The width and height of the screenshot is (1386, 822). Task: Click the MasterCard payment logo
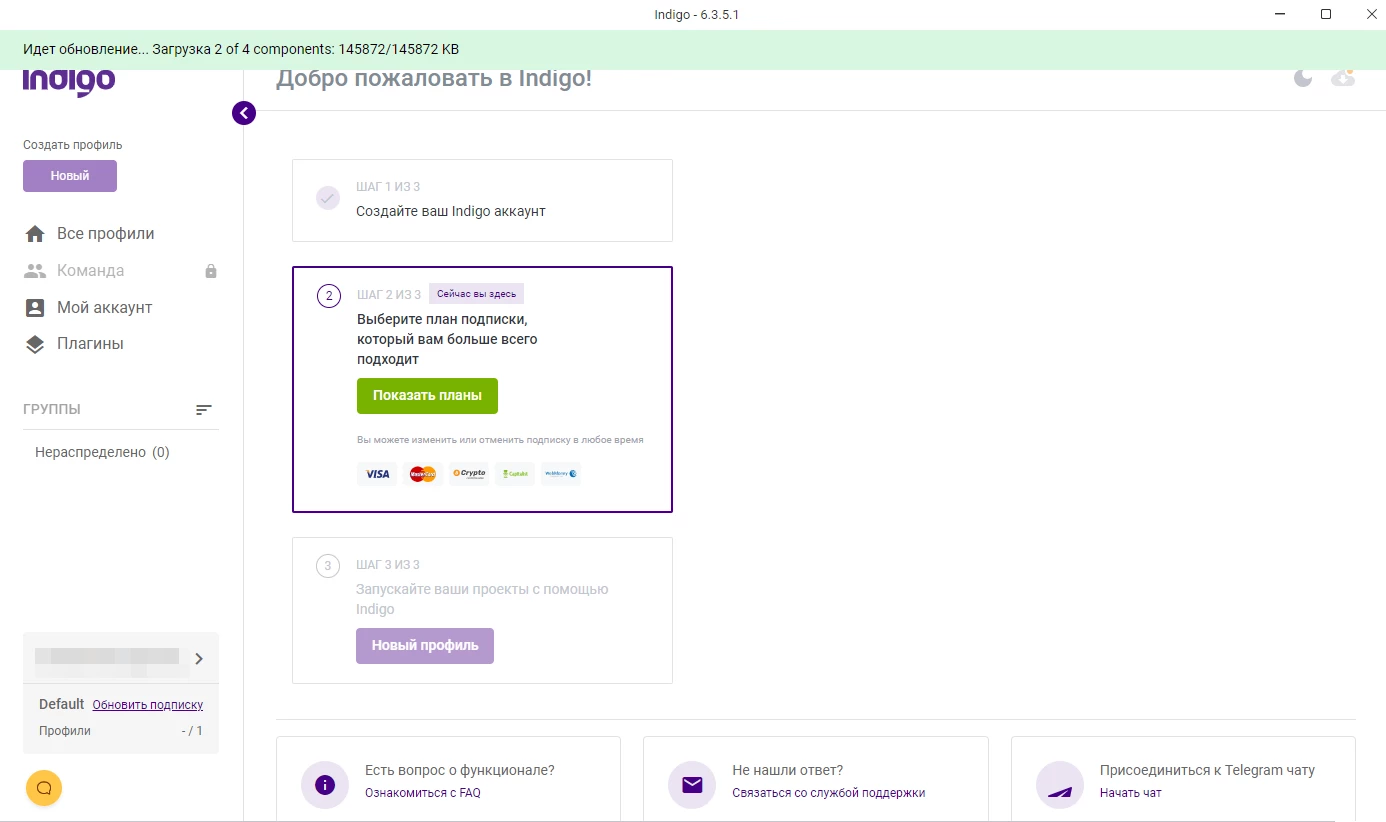423,474
